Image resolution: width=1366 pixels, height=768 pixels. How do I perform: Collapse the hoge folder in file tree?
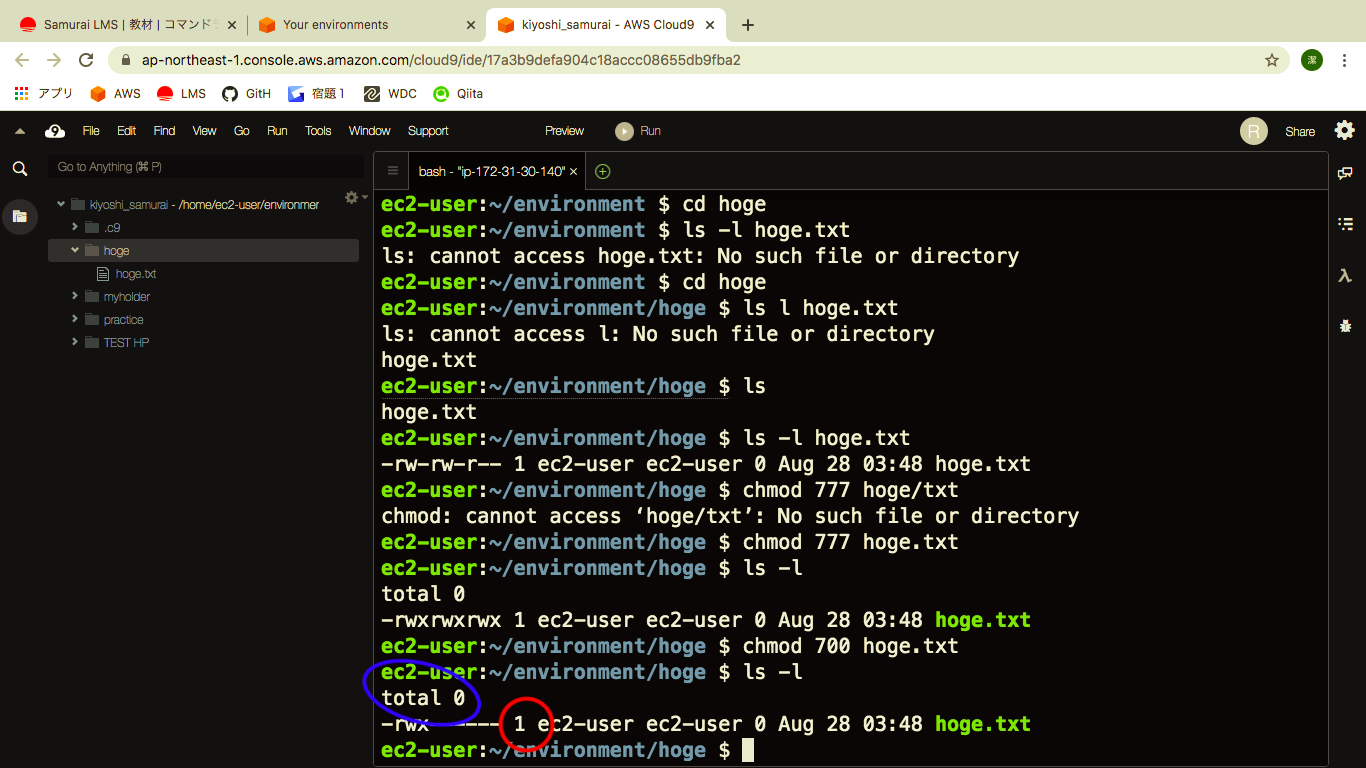[x=75, y=250]
